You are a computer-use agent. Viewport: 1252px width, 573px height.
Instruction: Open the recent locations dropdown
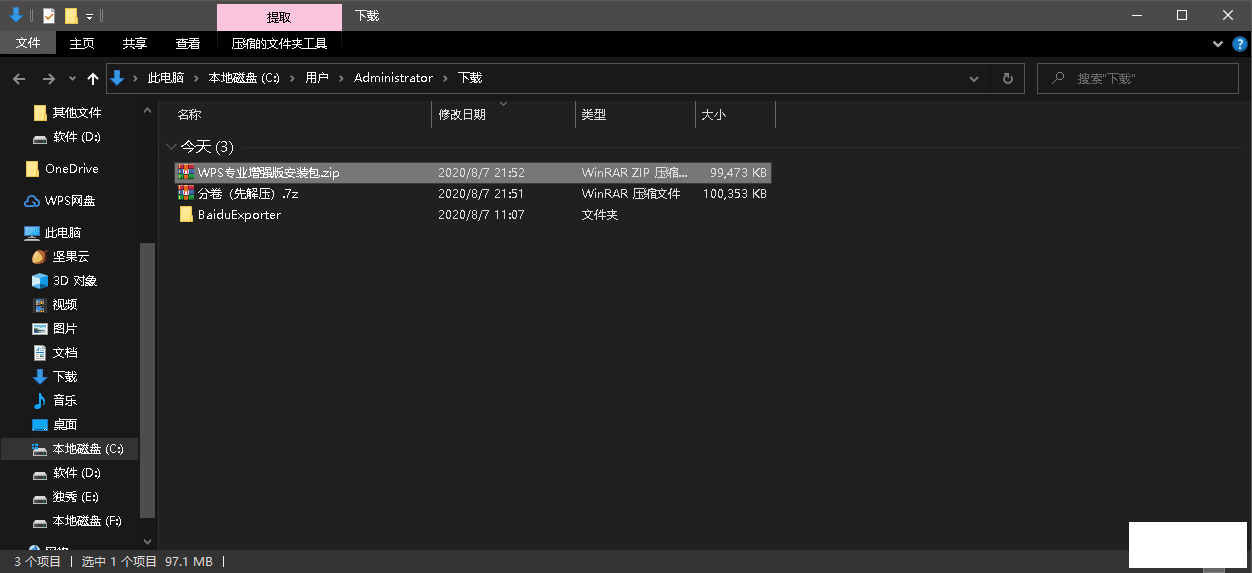pos(72,78)
